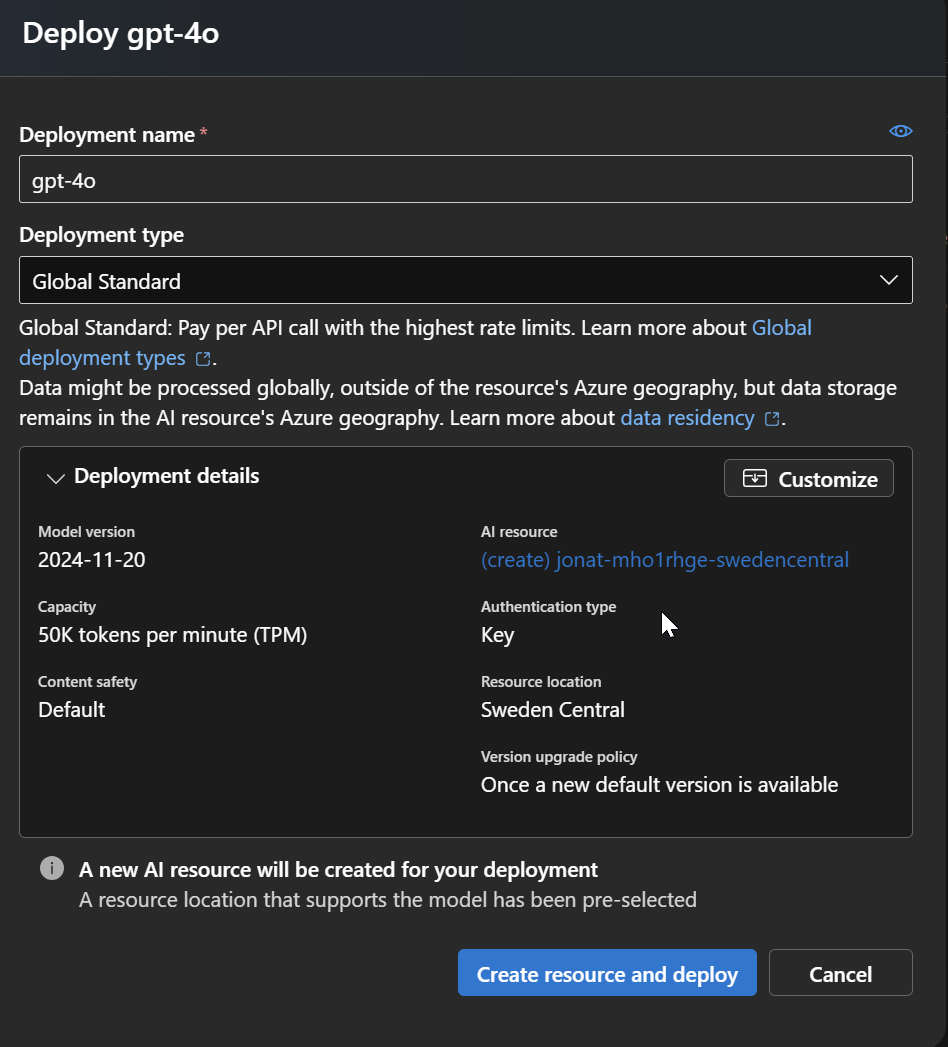Viewport: 948px width, 1047px height.
Task: Click the 'Deployment details' heading text
Action: 166,476
